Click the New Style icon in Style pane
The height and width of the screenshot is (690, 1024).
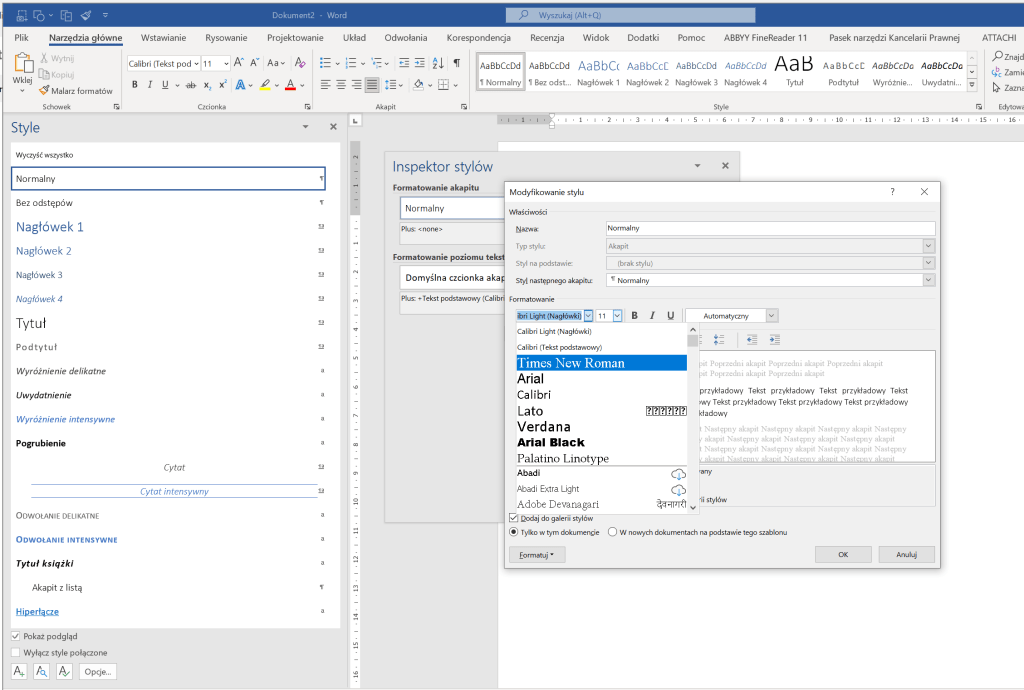point(19,671)
